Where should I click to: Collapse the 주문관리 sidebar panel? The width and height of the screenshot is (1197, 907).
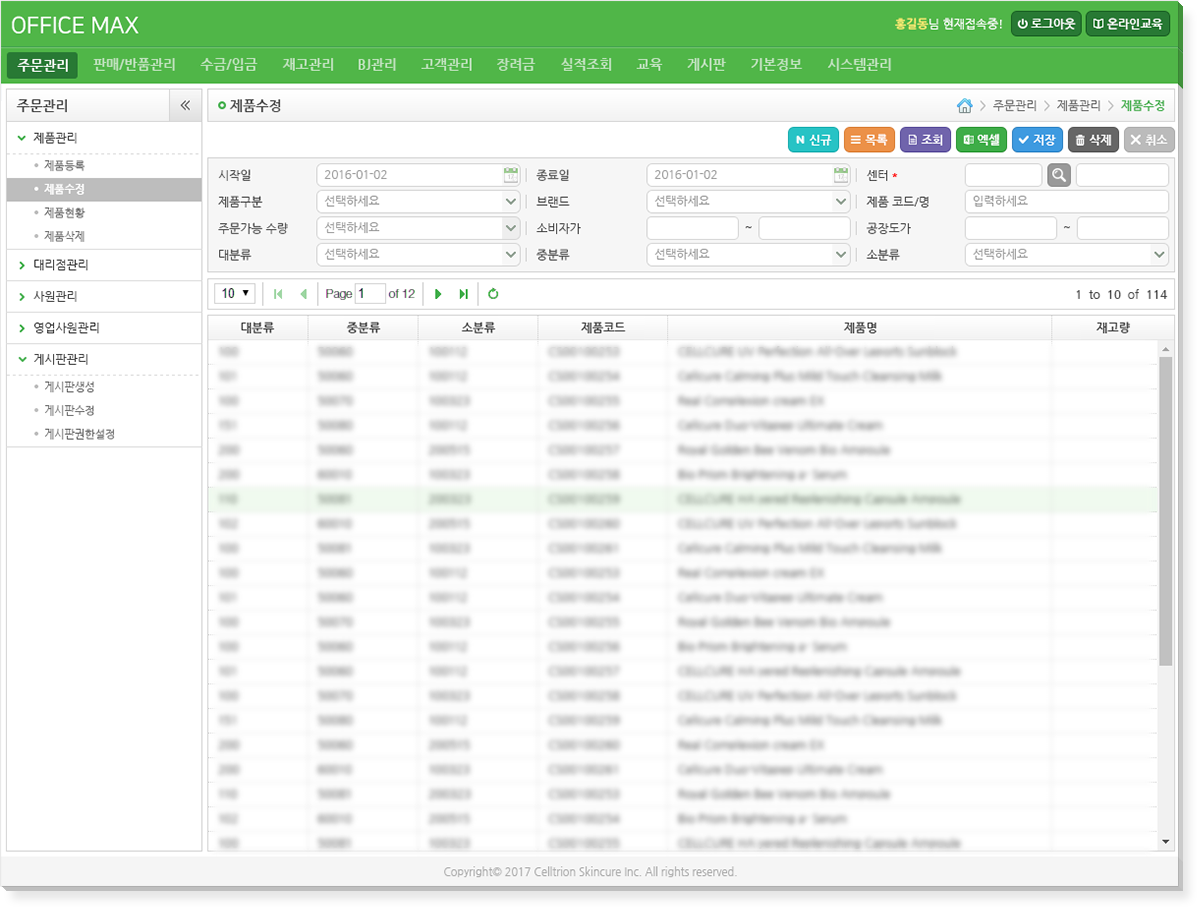185,106
